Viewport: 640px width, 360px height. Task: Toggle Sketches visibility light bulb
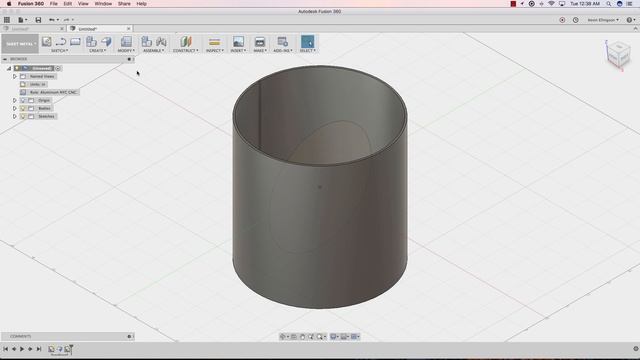click(23, 116)
